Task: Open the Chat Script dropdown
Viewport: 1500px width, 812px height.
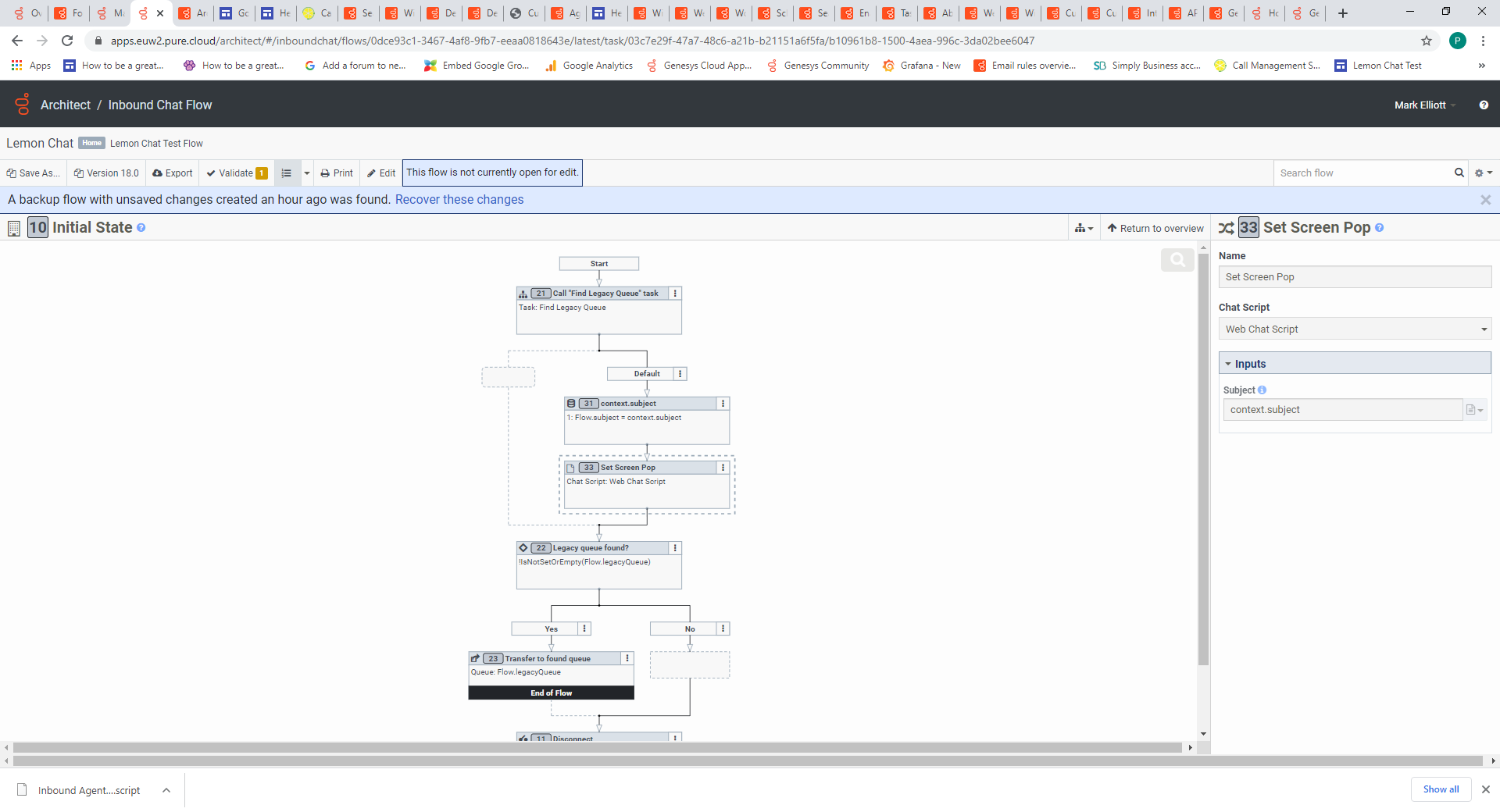Action: click(x=1355, y=329)
